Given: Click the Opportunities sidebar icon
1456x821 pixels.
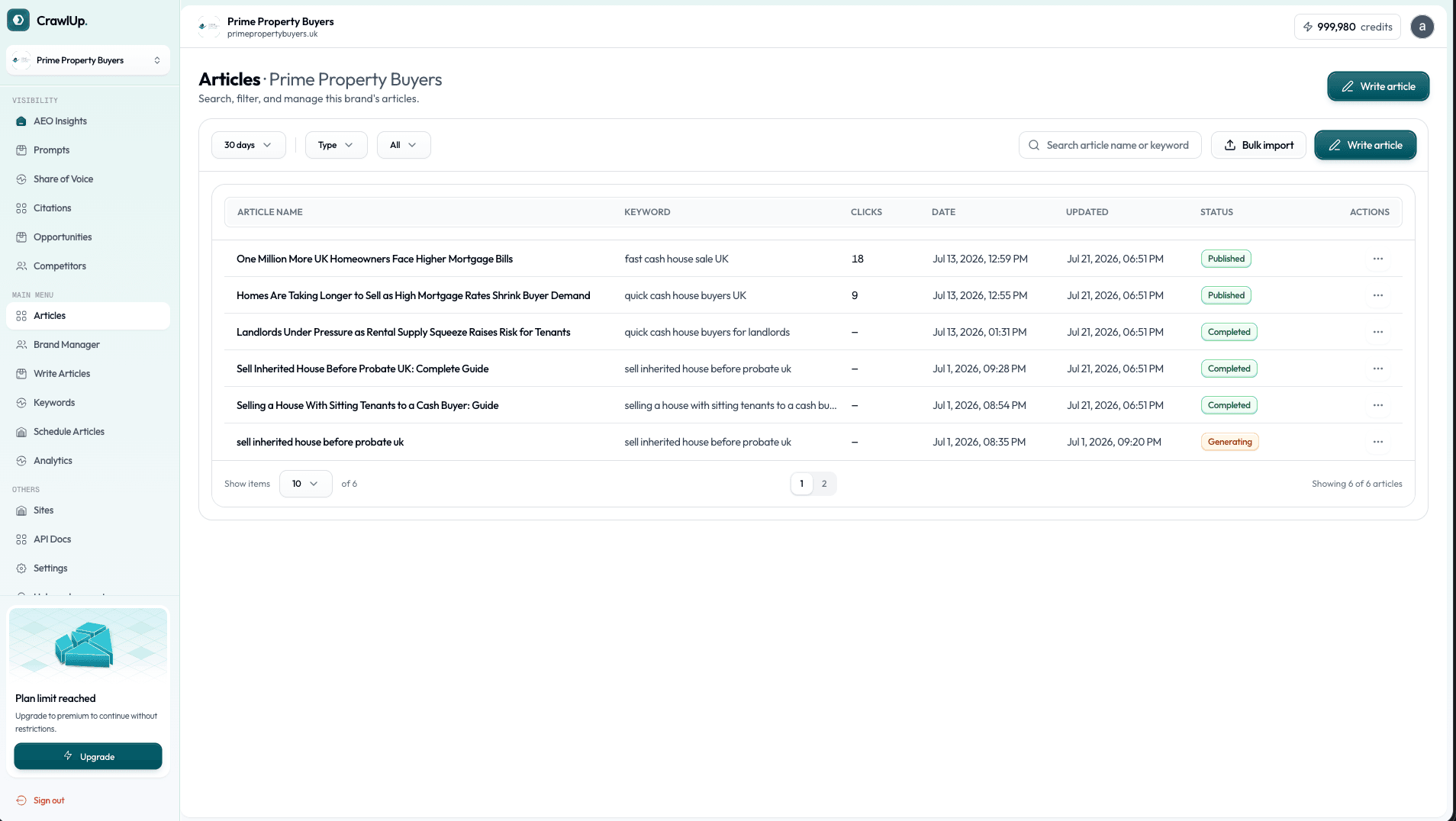Looking at the screenshot, I should (x=21, y=237).
